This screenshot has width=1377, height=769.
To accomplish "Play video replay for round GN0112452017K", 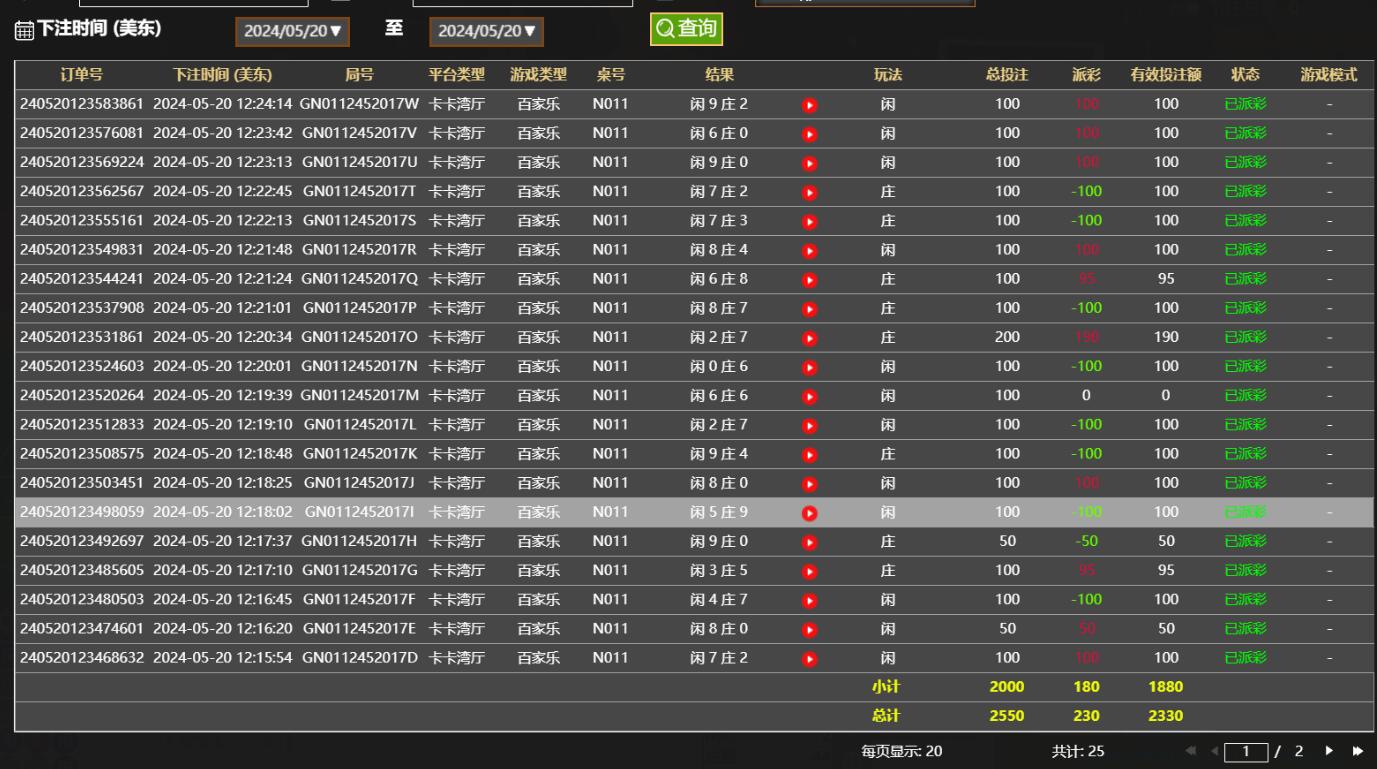I will click(810, 455).
